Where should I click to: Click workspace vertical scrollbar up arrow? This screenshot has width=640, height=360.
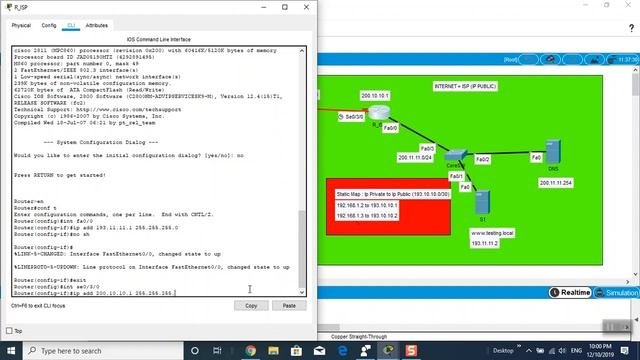click(x=636, y=70)
